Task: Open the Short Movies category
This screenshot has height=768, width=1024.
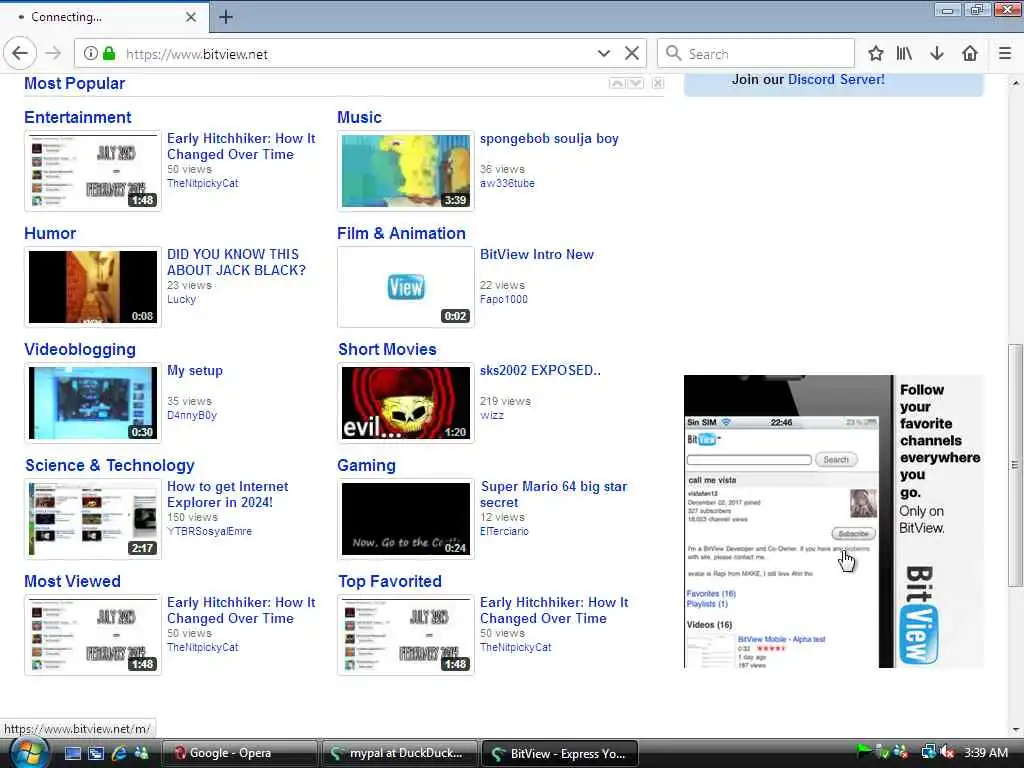Action: pos(387,349)
